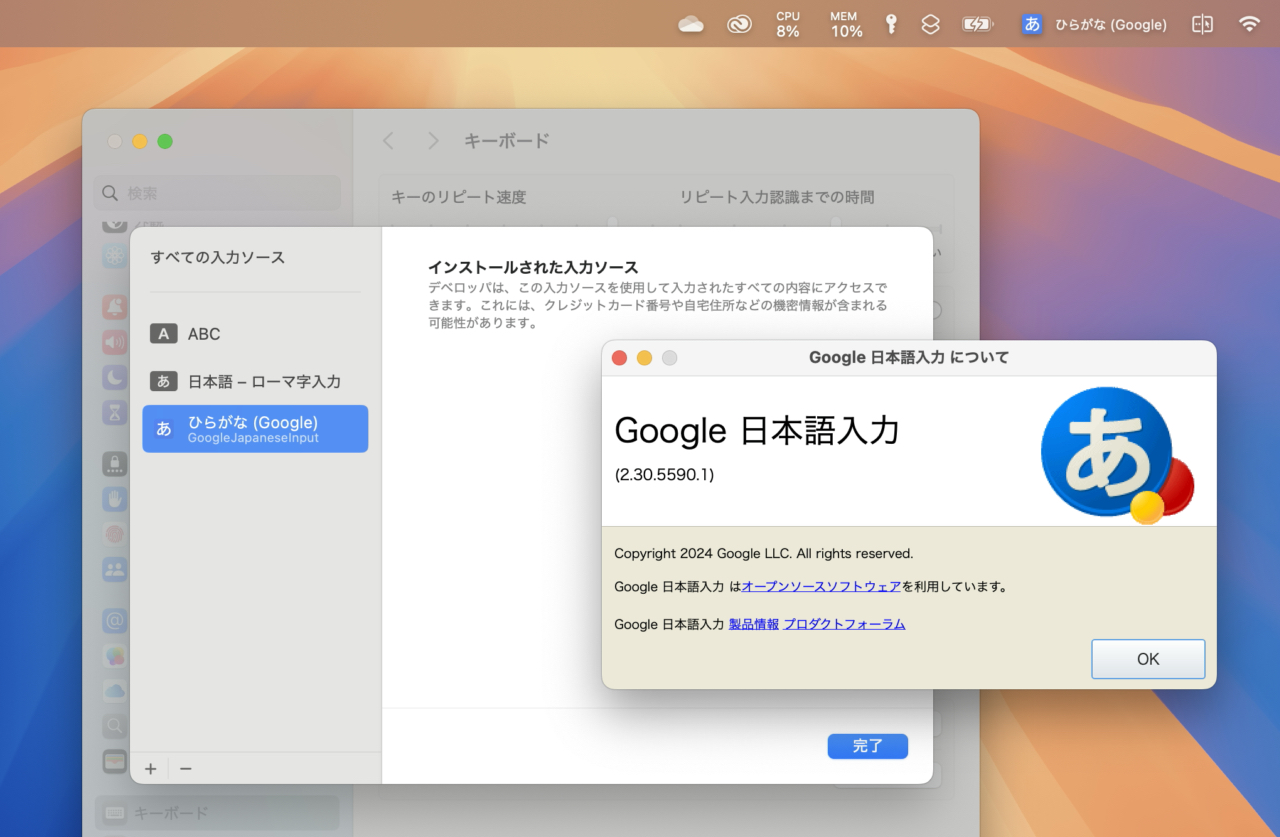Image resolution: width=1280 pixels, height=837 pixels.
Task: Click the speaker Sound icon in Settings sidebar
Action: click(x=115, y=343)
